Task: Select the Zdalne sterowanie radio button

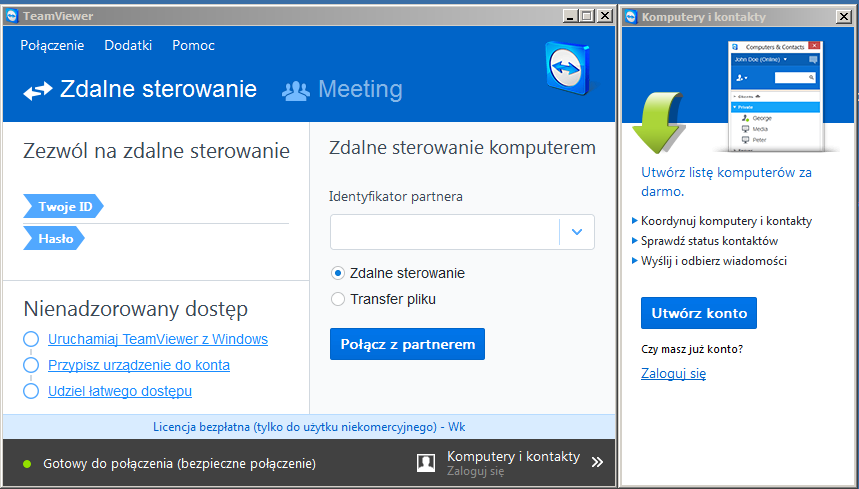Action: click(338, 273)
